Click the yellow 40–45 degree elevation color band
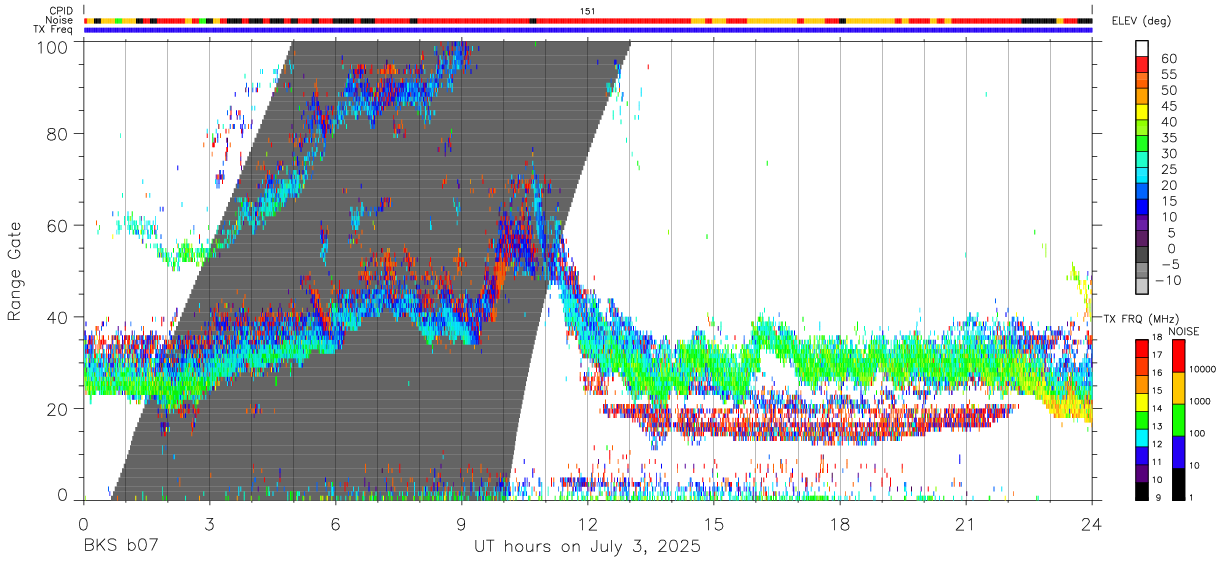Image resolution: width=1228 pixels, height=567 pixels. tap(1142, 112)
